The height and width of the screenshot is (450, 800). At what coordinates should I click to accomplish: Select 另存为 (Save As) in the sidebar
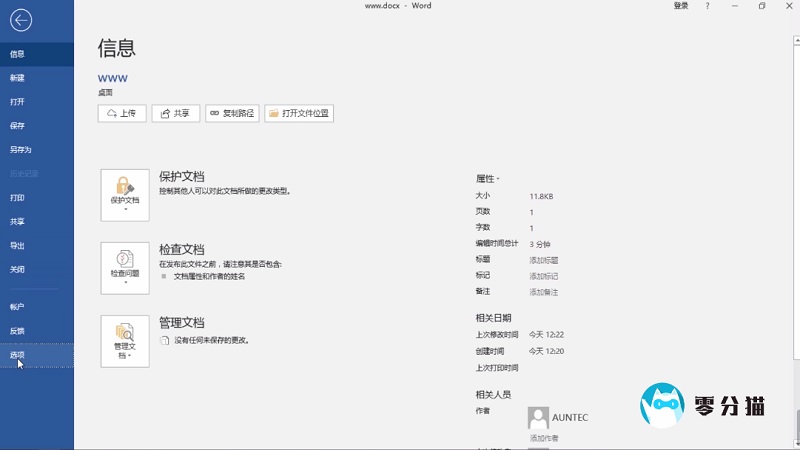(21, 150)
